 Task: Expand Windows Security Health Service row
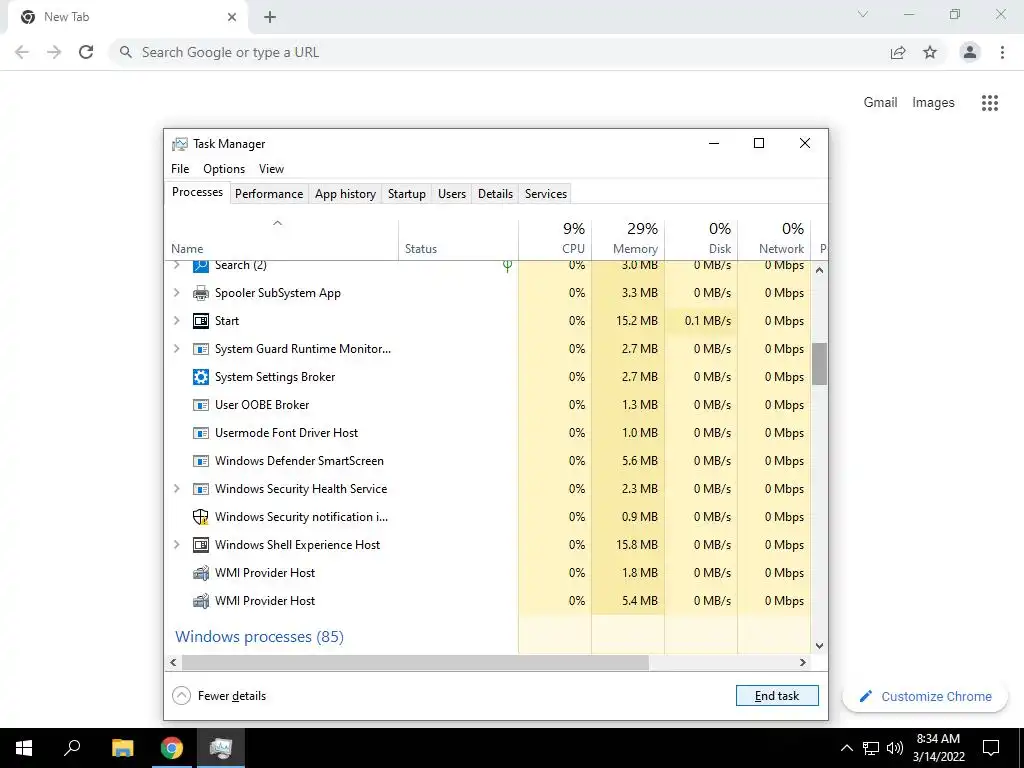click(176, 488)
